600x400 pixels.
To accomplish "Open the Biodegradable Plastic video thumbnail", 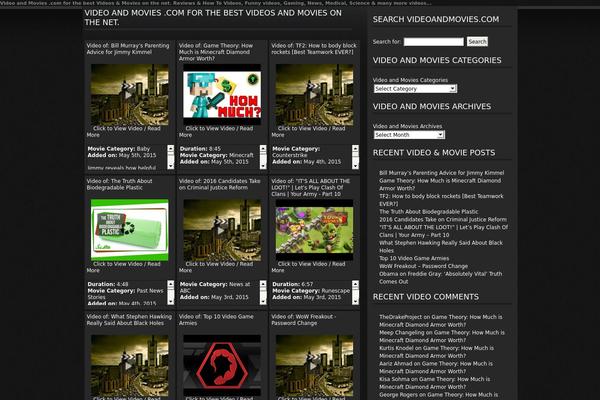I will pos(129,230).
